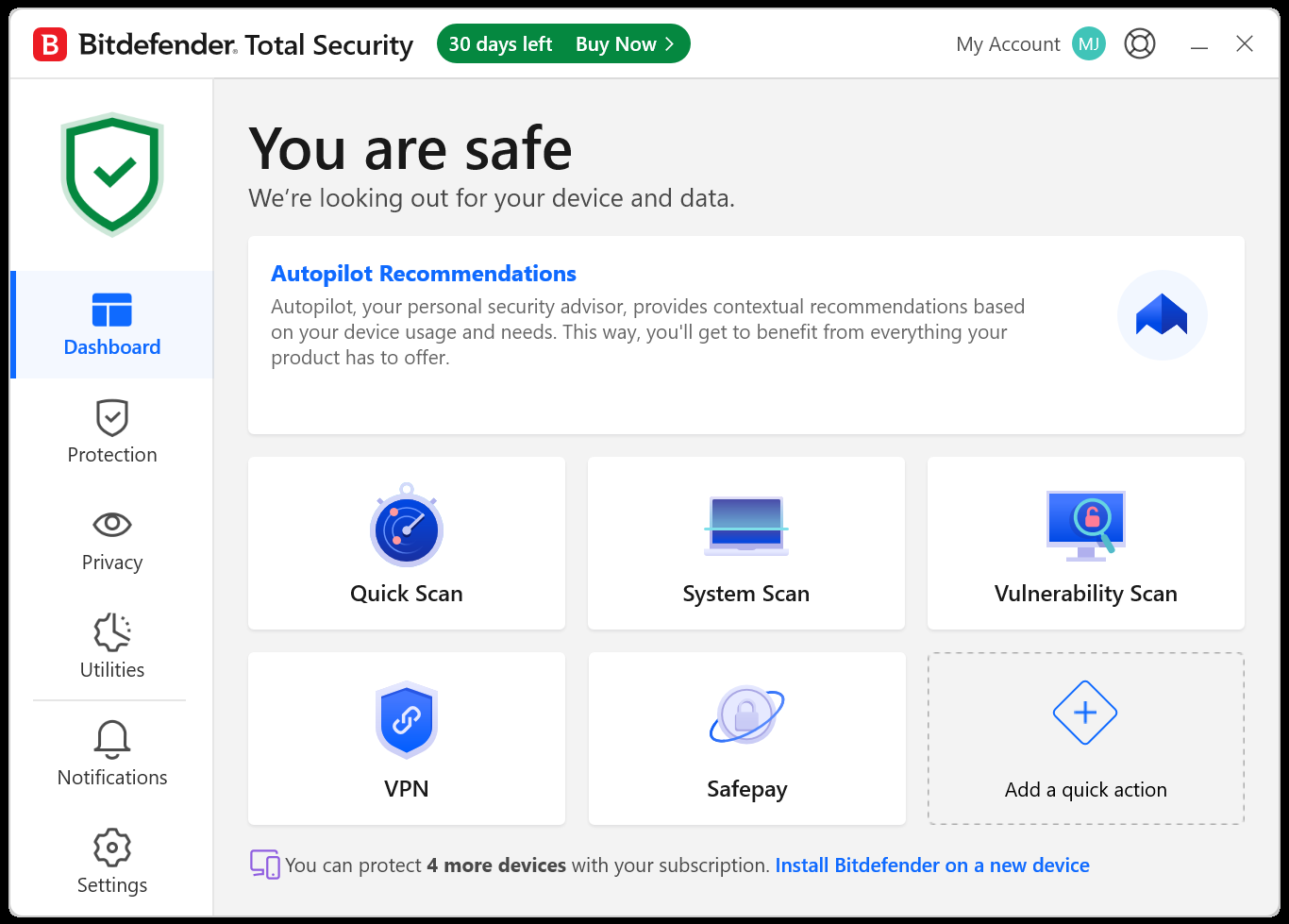Click the green shield checkmark status icon

point(111,174)
